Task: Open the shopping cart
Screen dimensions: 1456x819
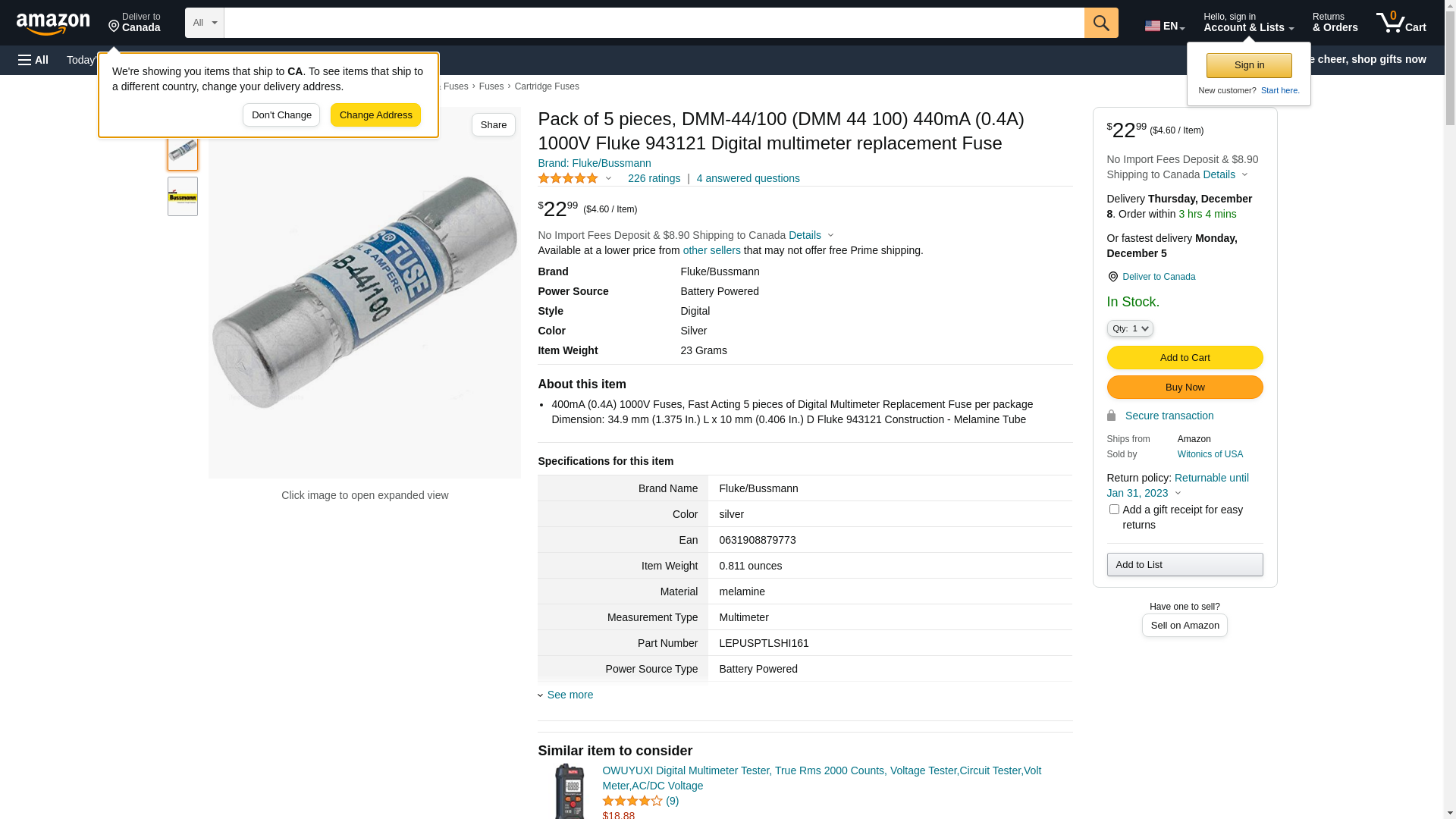Action: [1401, 23]
